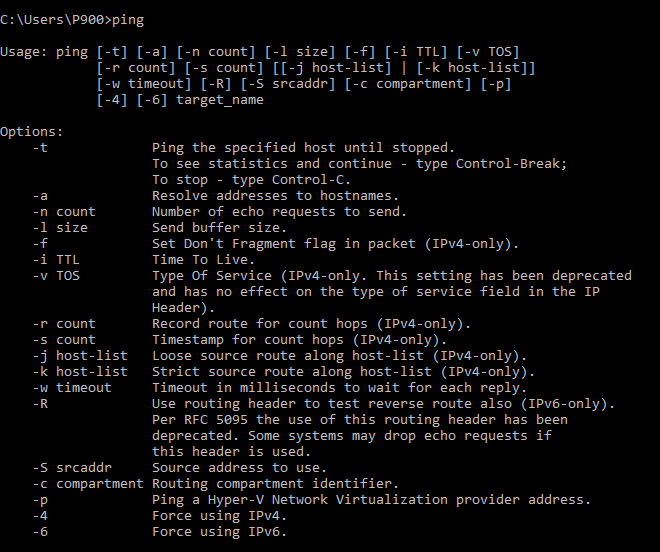
Task: Click the '-j host-list' option entry
Action: coord(80,356)
